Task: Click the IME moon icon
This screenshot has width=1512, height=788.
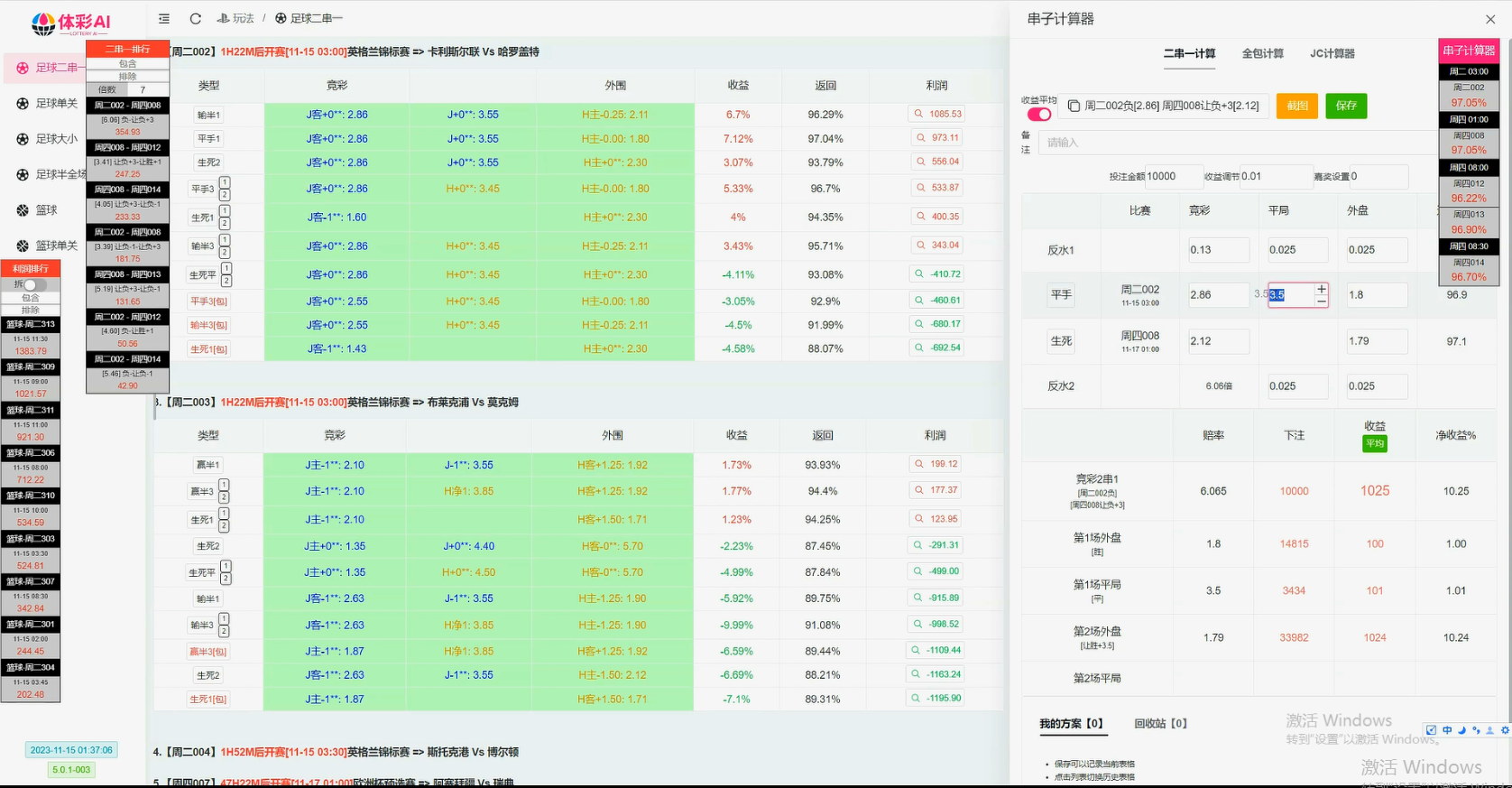Action: click(x=1461, y=730)
